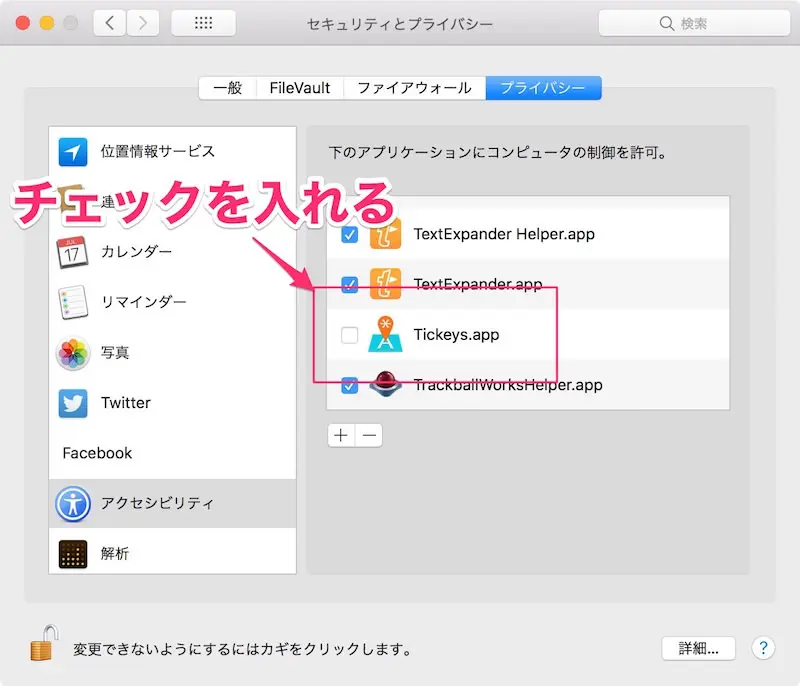Click the Tickeys.app icon
This screenshot has height=686, width=800.
pyautogui.click(x=385, y=334)
